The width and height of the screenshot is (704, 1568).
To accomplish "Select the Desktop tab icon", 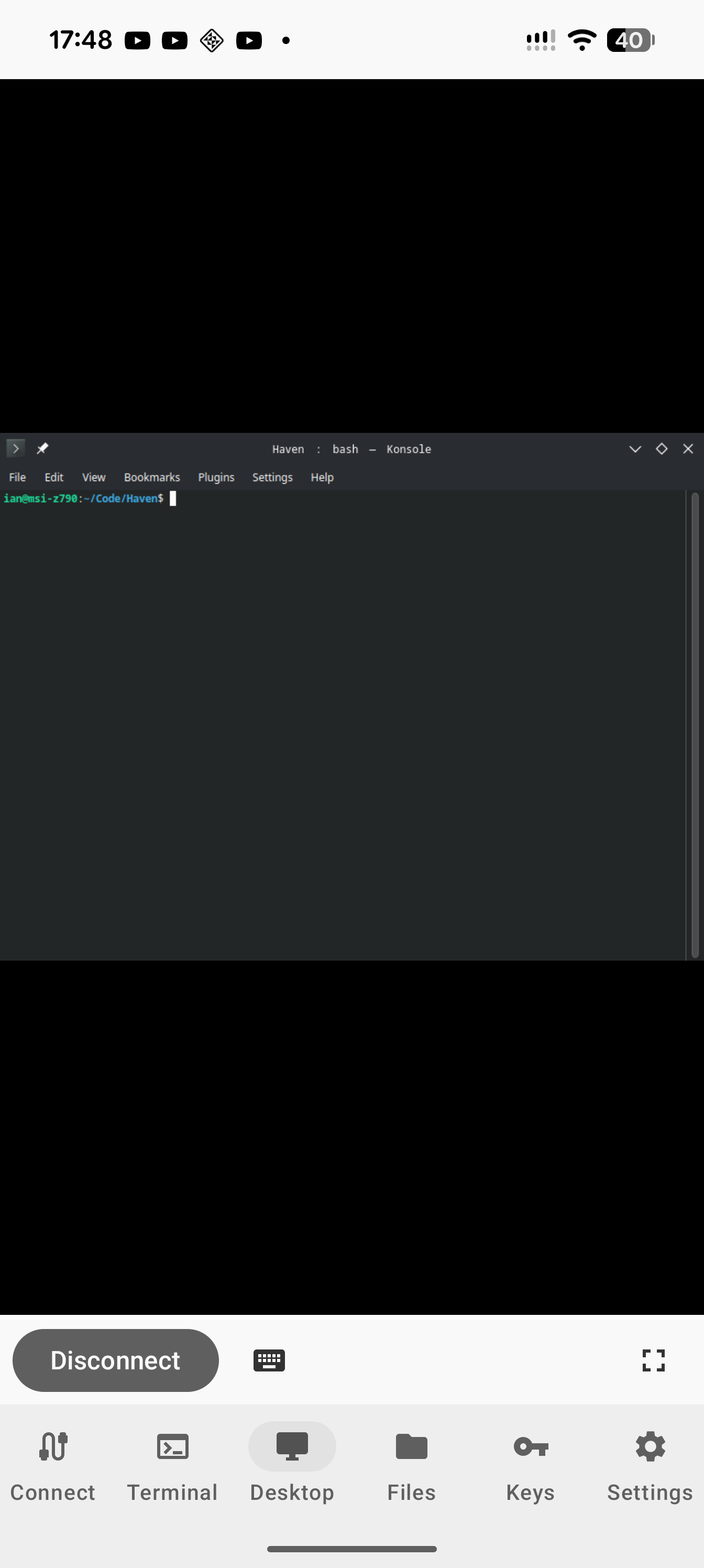I will click(x=292, y=1447).
